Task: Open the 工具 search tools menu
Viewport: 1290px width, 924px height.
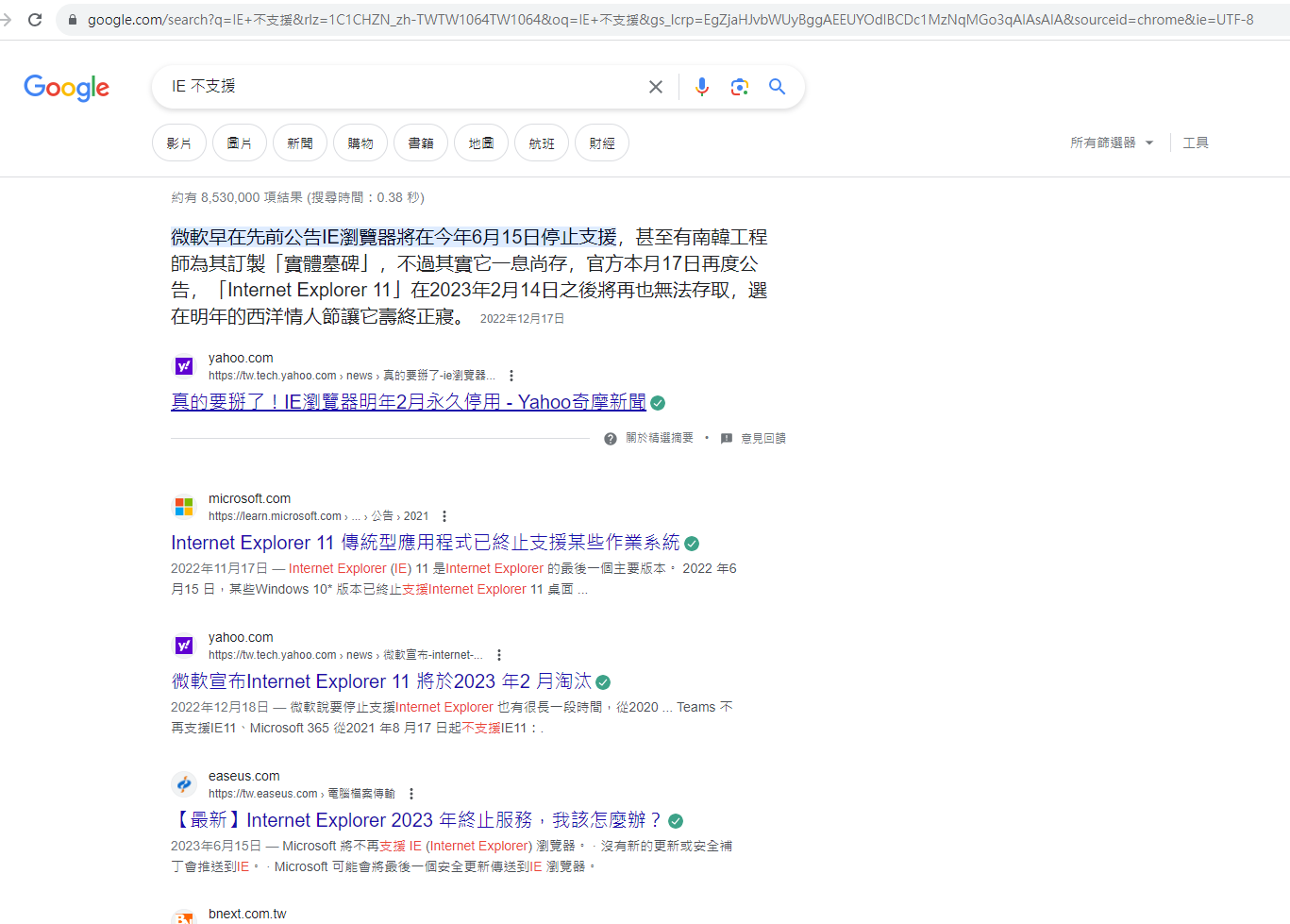Action: pyautogui.click(x=1196, y=143)
